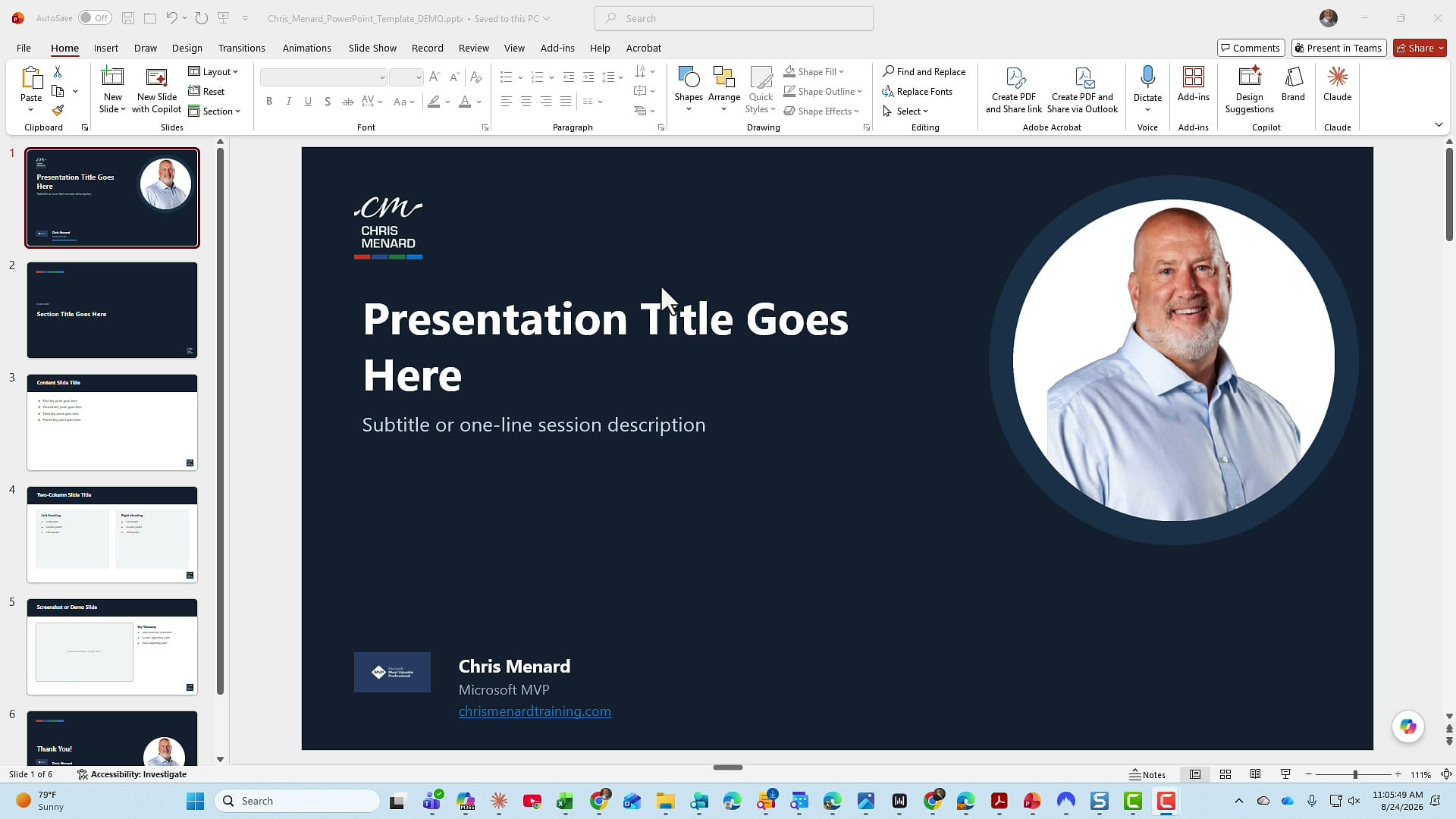Open chrismenardtraining.com link on slide
The width and height of the screenshot is (1456, 819).
(535, 711)
